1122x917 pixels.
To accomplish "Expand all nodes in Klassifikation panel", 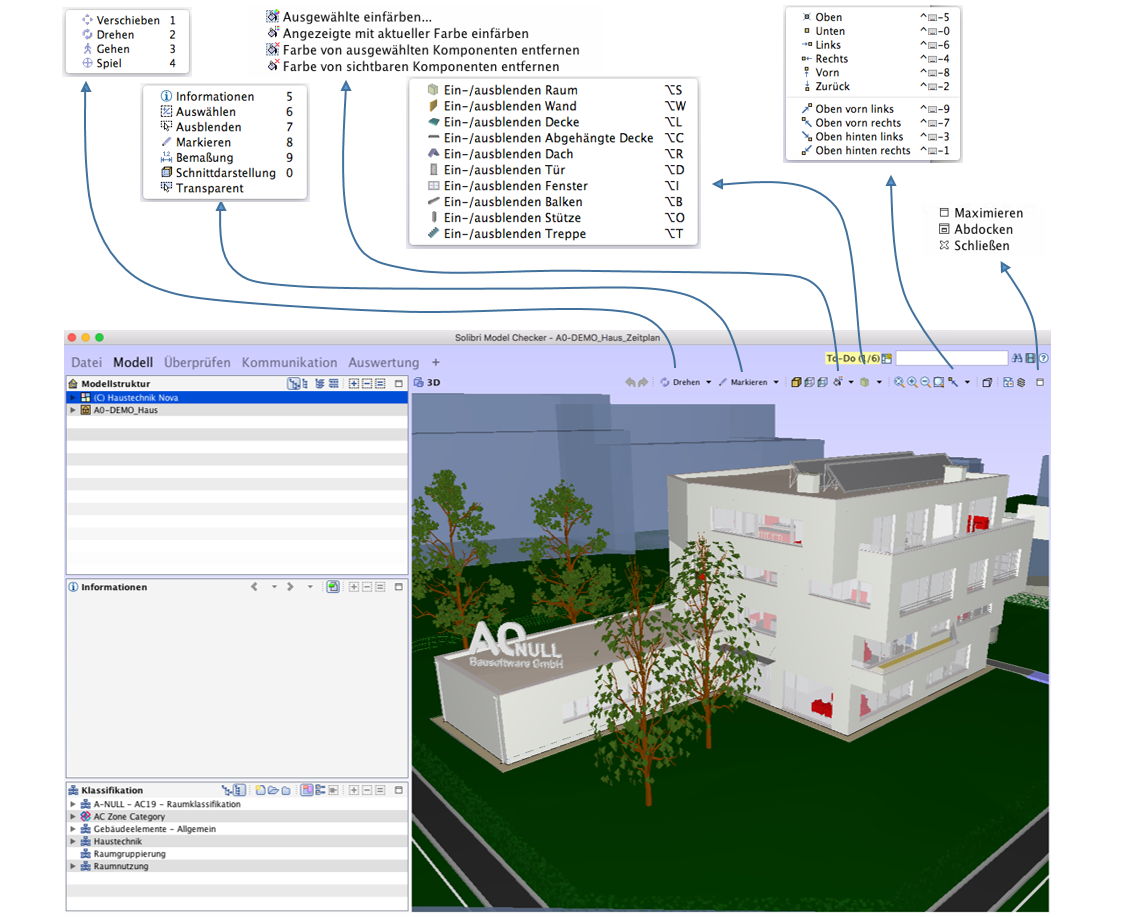I will [x=353, y=790].
